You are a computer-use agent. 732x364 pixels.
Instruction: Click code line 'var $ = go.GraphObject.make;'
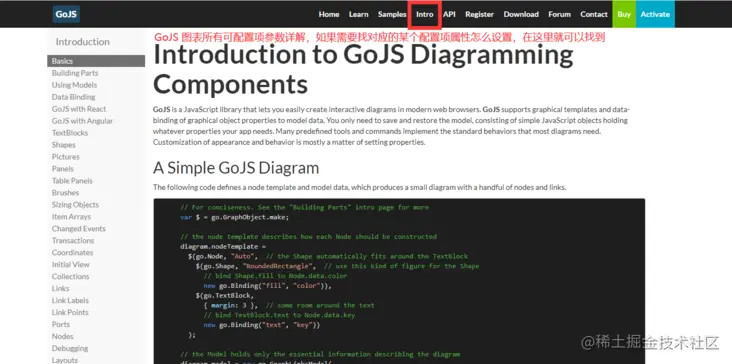point(235,217)
